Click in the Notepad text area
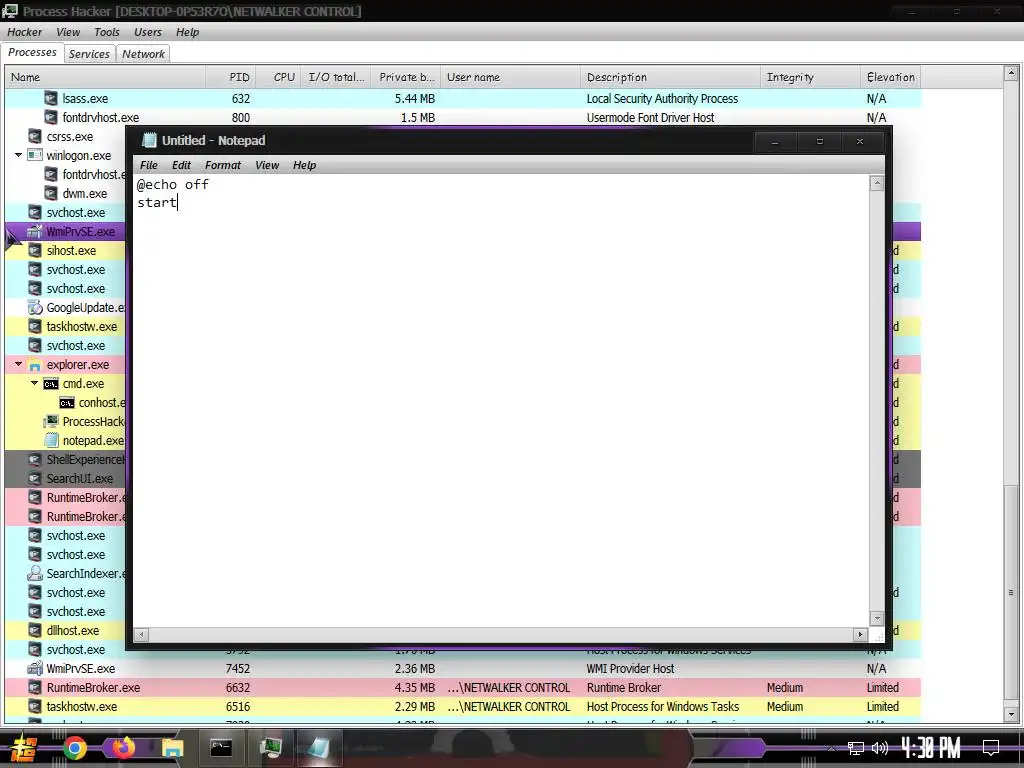The image size is (1024, 768). (x=501, y=400)
